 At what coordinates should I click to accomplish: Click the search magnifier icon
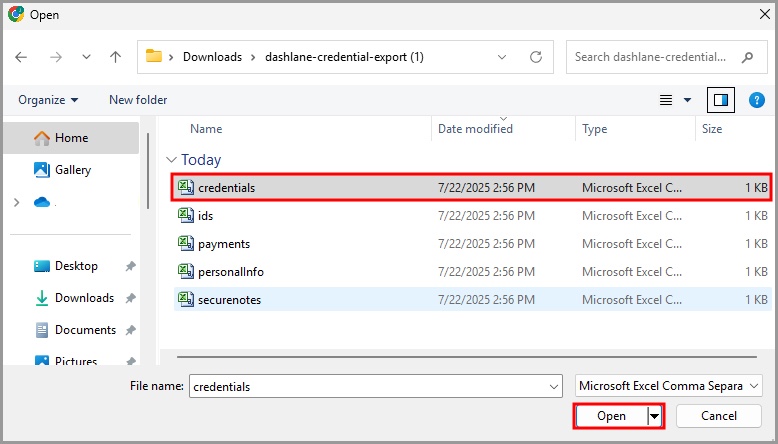(x=747, y=58)
